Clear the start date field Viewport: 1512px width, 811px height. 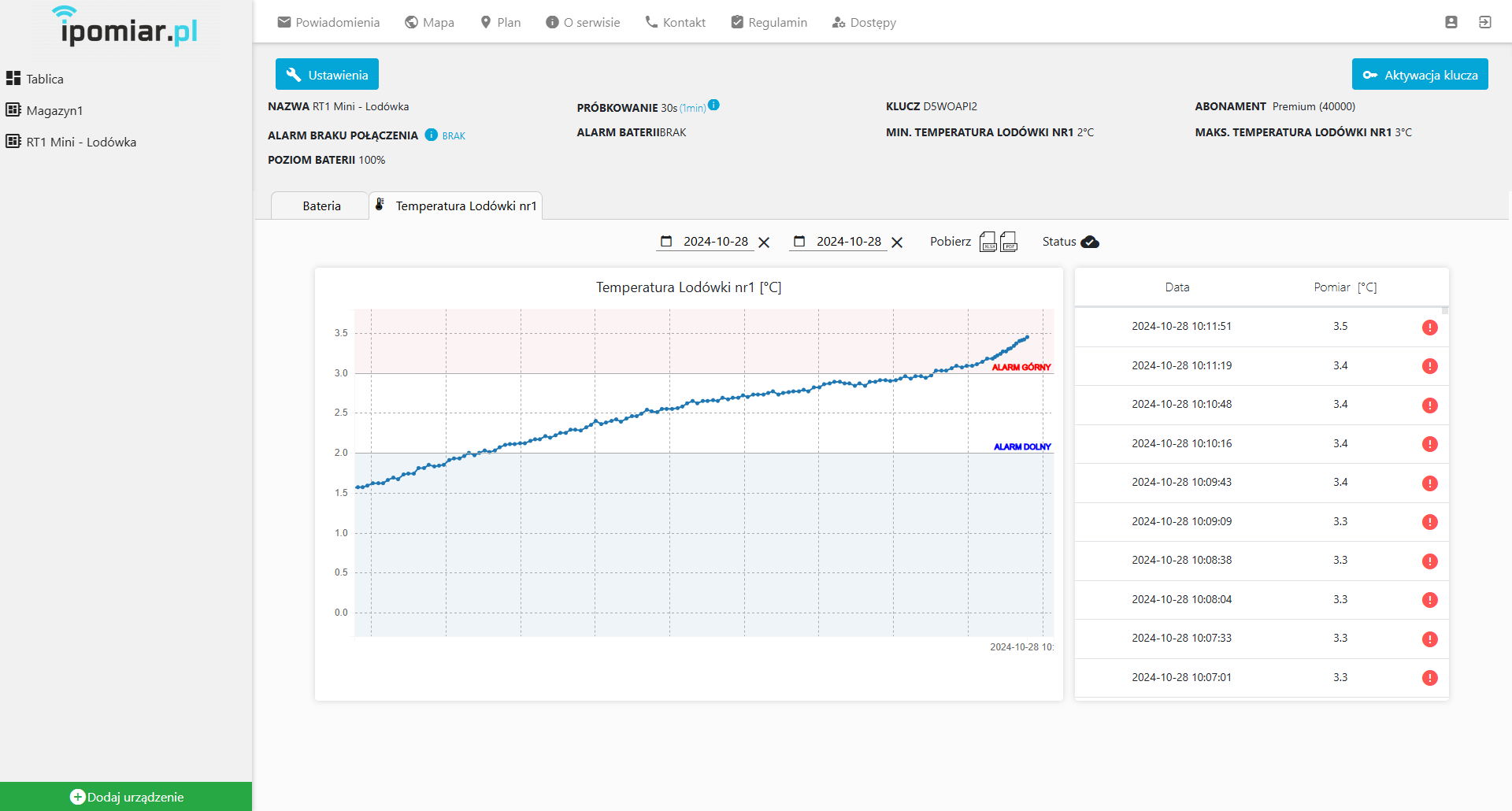(x=764, y=243)
